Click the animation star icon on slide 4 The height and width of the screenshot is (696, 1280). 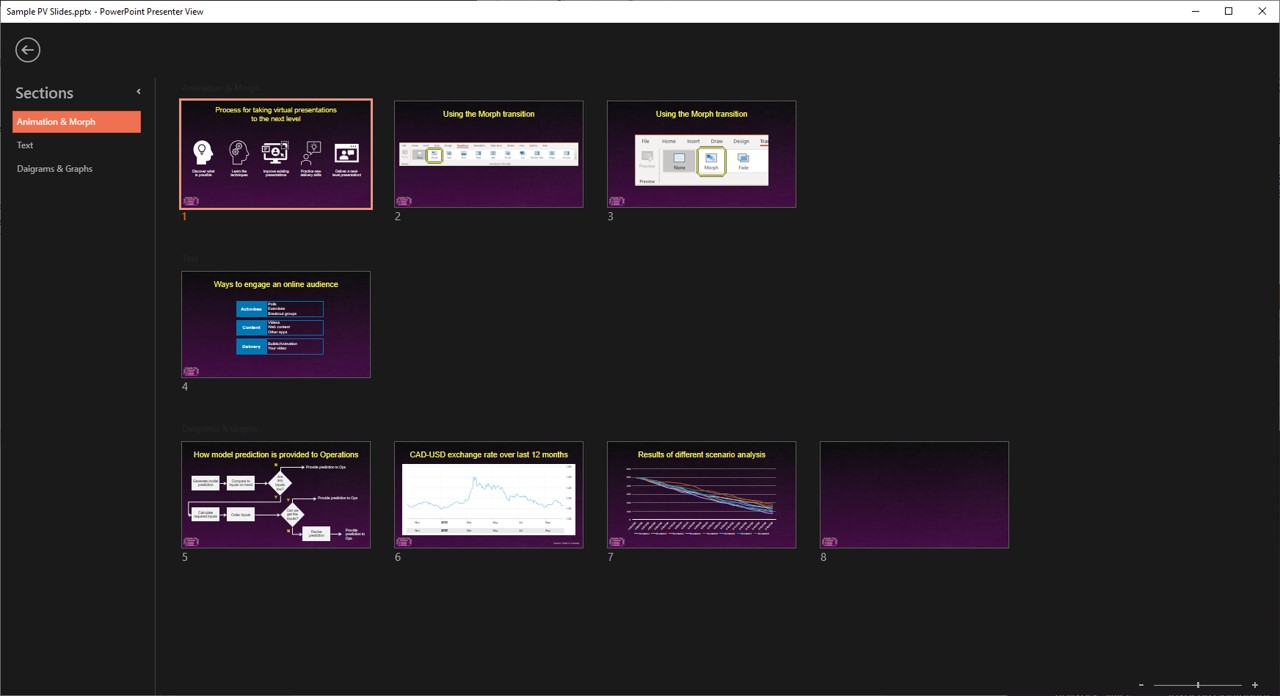tap(191, 371)
